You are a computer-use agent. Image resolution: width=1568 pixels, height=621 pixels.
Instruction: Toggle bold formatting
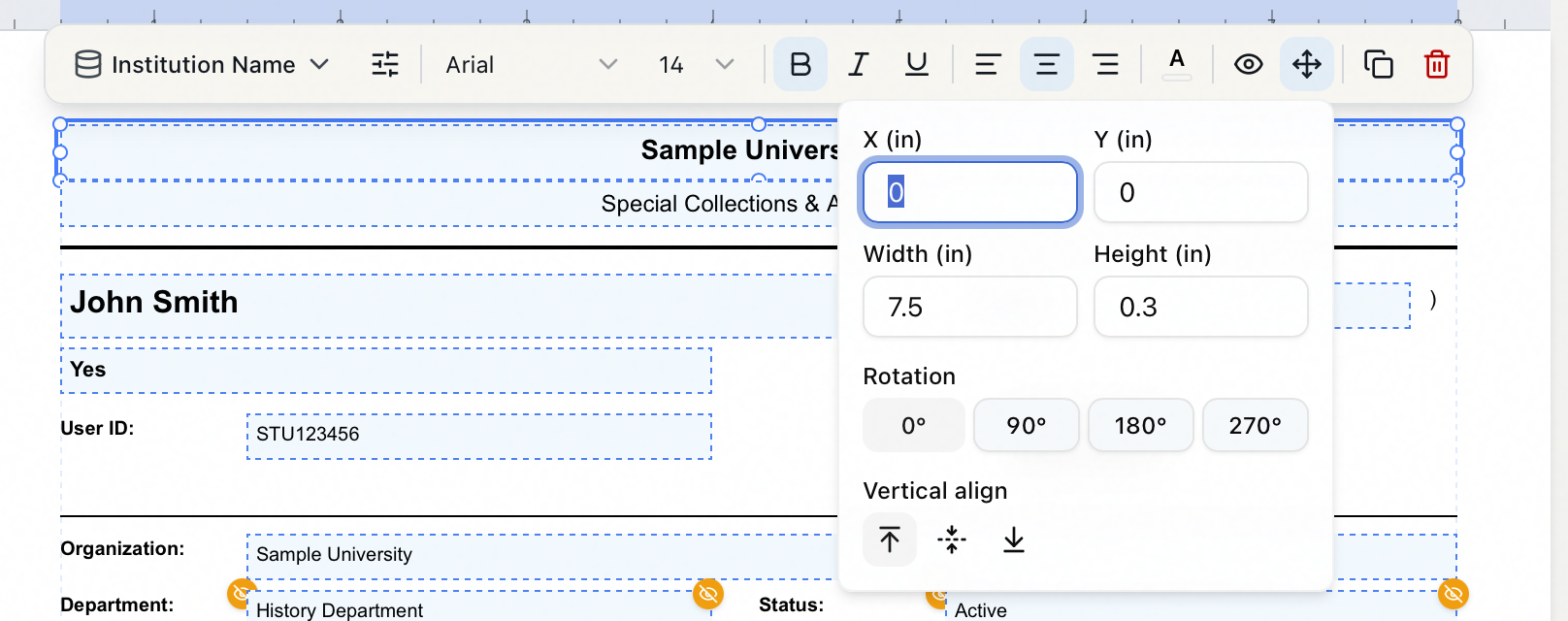(x=800, y=65)
